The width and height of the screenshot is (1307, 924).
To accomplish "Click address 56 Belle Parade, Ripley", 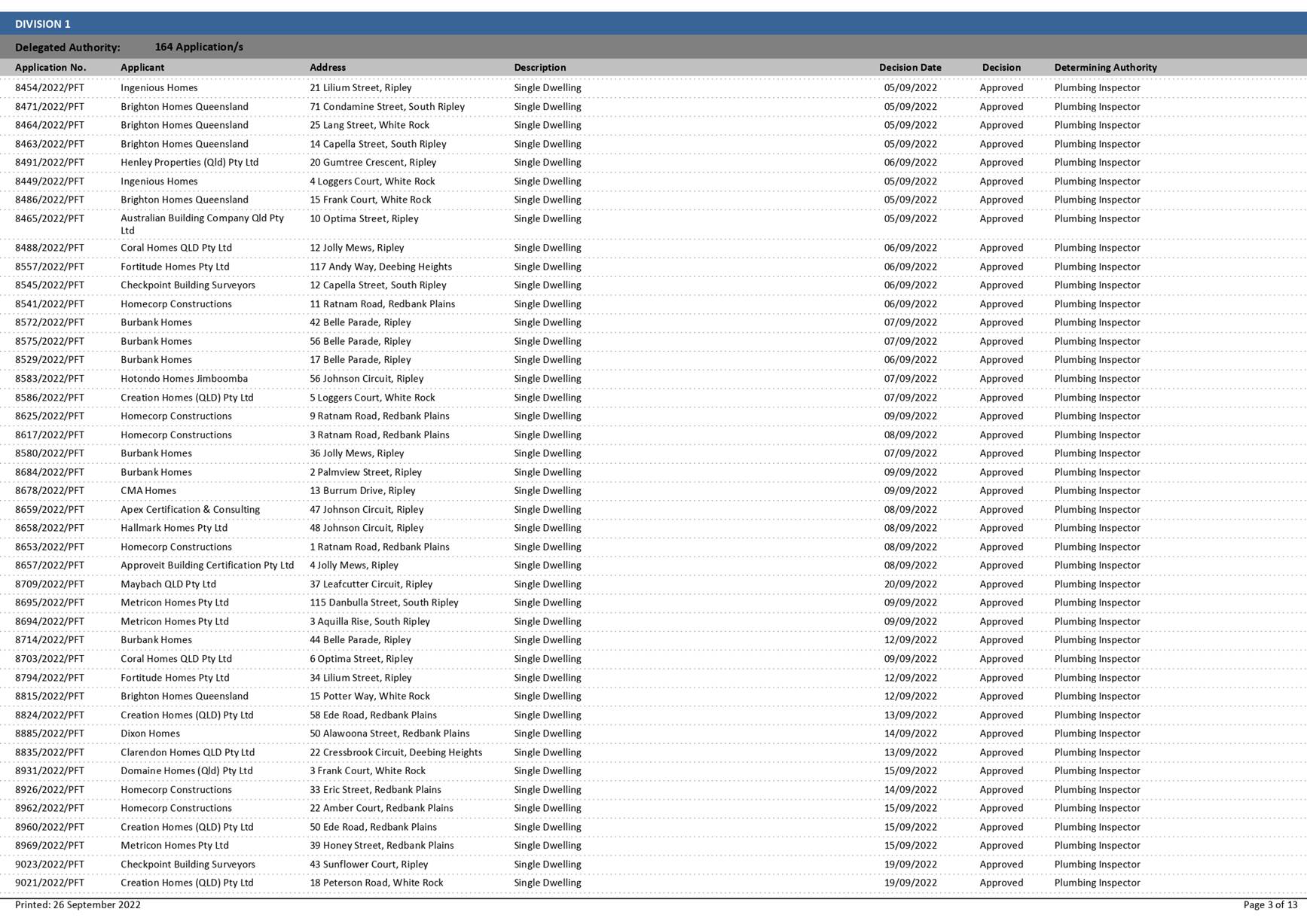I will coord(360,341).
